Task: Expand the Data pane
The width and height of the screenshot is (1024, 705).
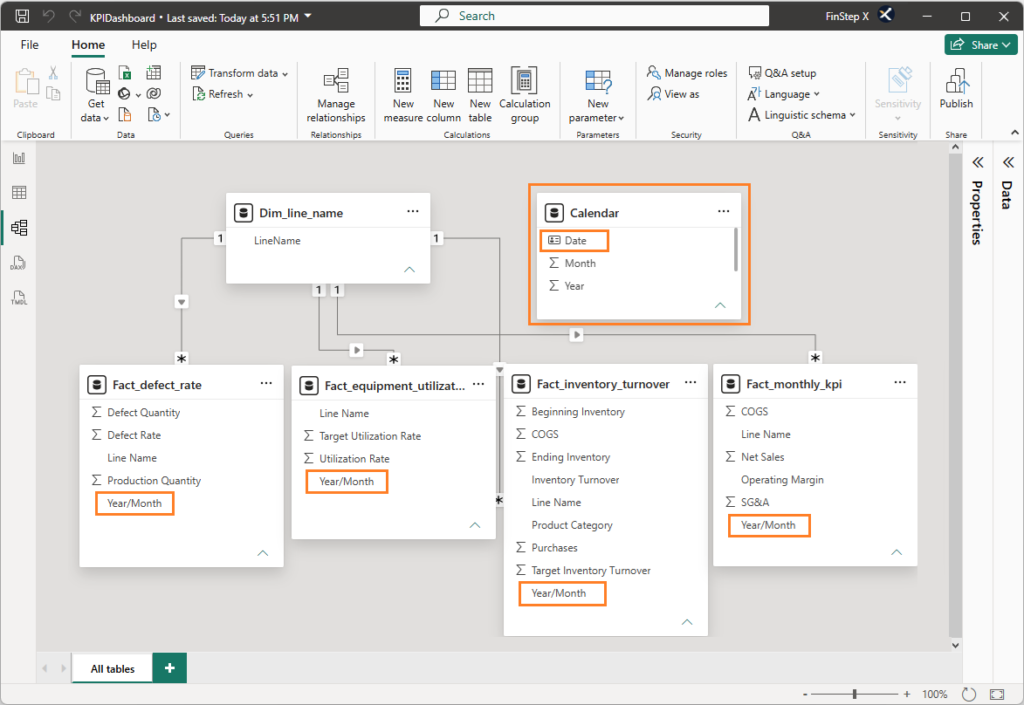Action: coord(1008,162)
